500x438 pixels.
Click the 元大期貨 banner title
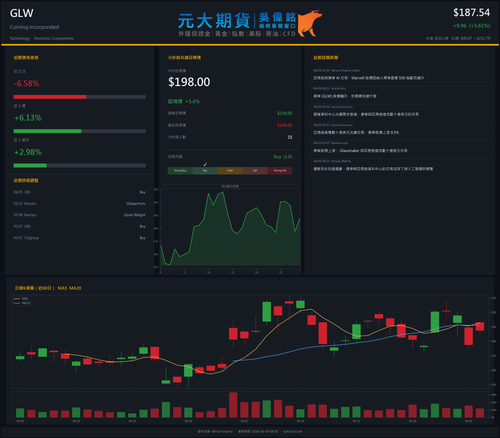(214, 21)
